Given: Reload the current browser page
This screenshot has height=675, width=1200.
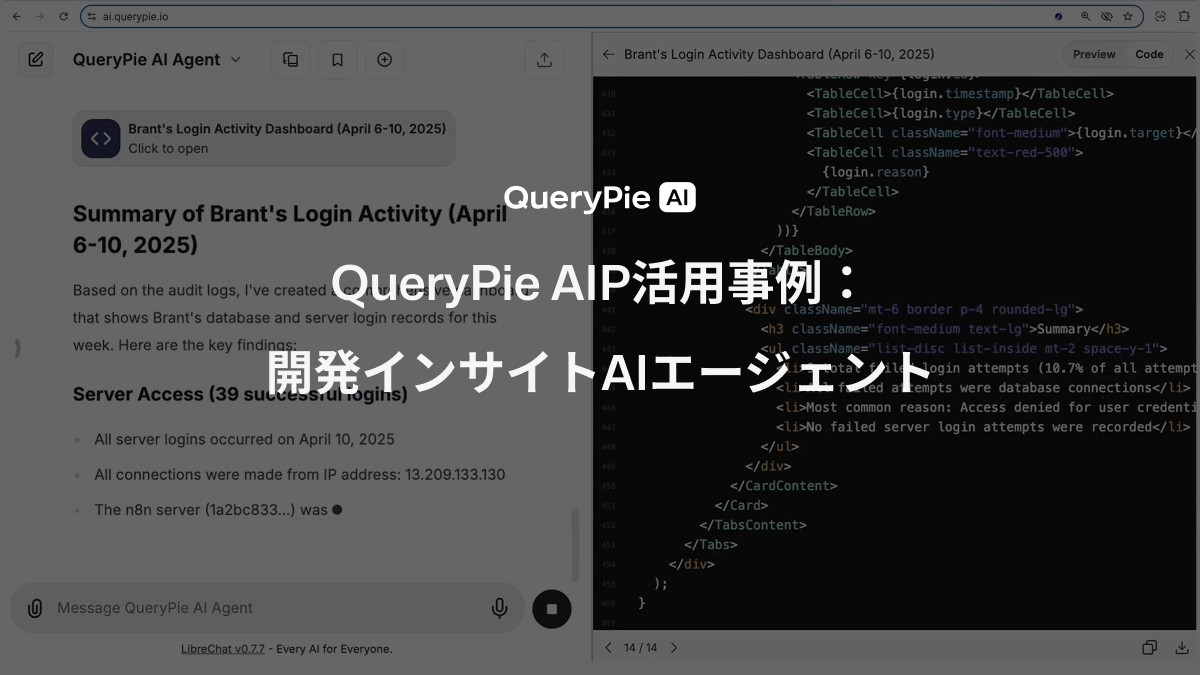Looking at the screenshot, I should (x=64, y=16).
